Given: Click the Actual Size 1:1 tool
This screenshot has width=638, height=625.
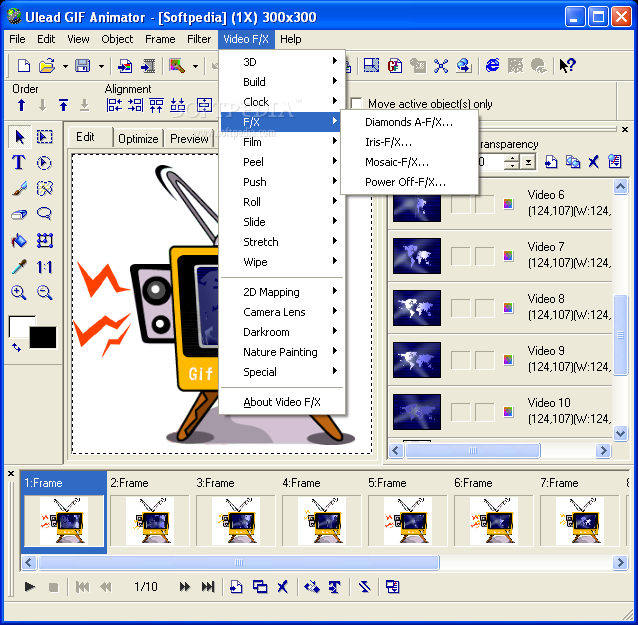Looking at the screenshot, I should pos(44,267).
